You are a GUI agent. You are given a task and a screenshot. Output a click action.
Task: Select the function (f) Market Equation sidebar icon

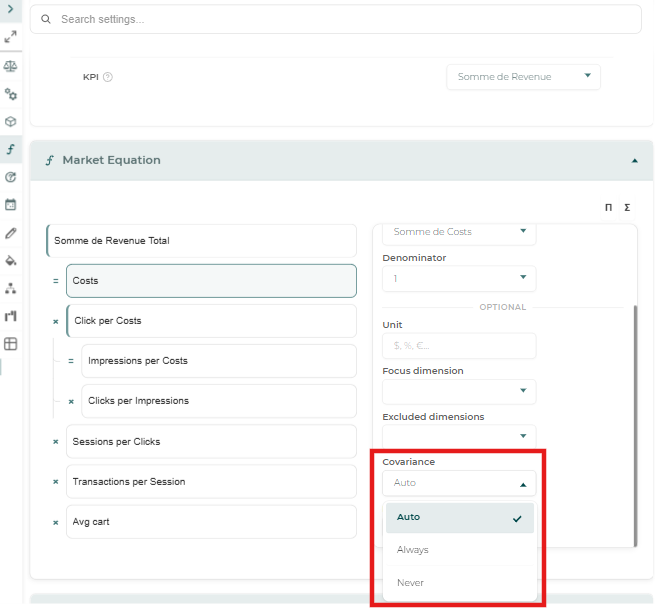[10, 149]
